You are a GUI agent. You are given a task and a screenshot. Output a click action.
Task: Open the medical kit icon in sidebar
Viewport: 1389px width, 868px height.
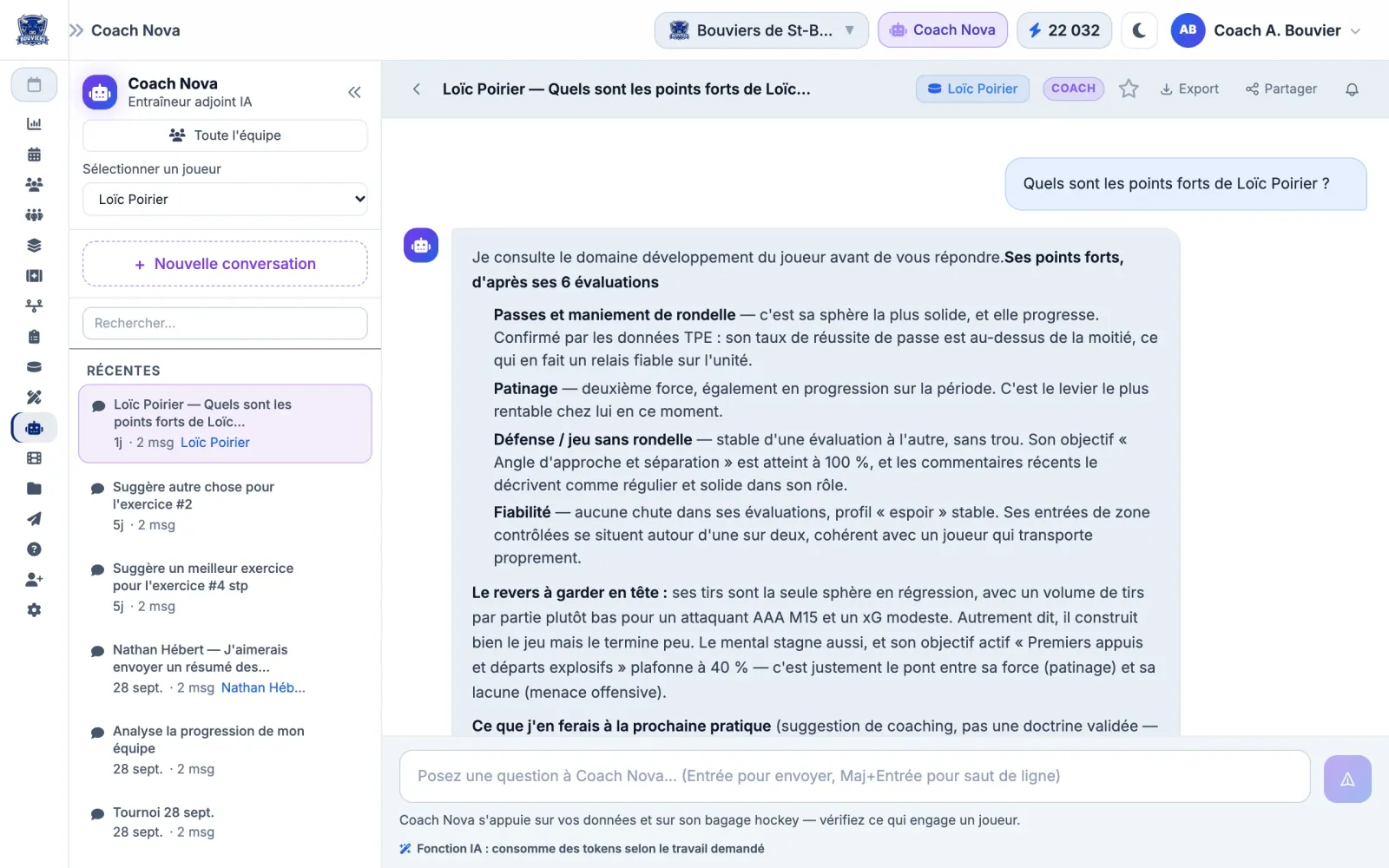34,276
